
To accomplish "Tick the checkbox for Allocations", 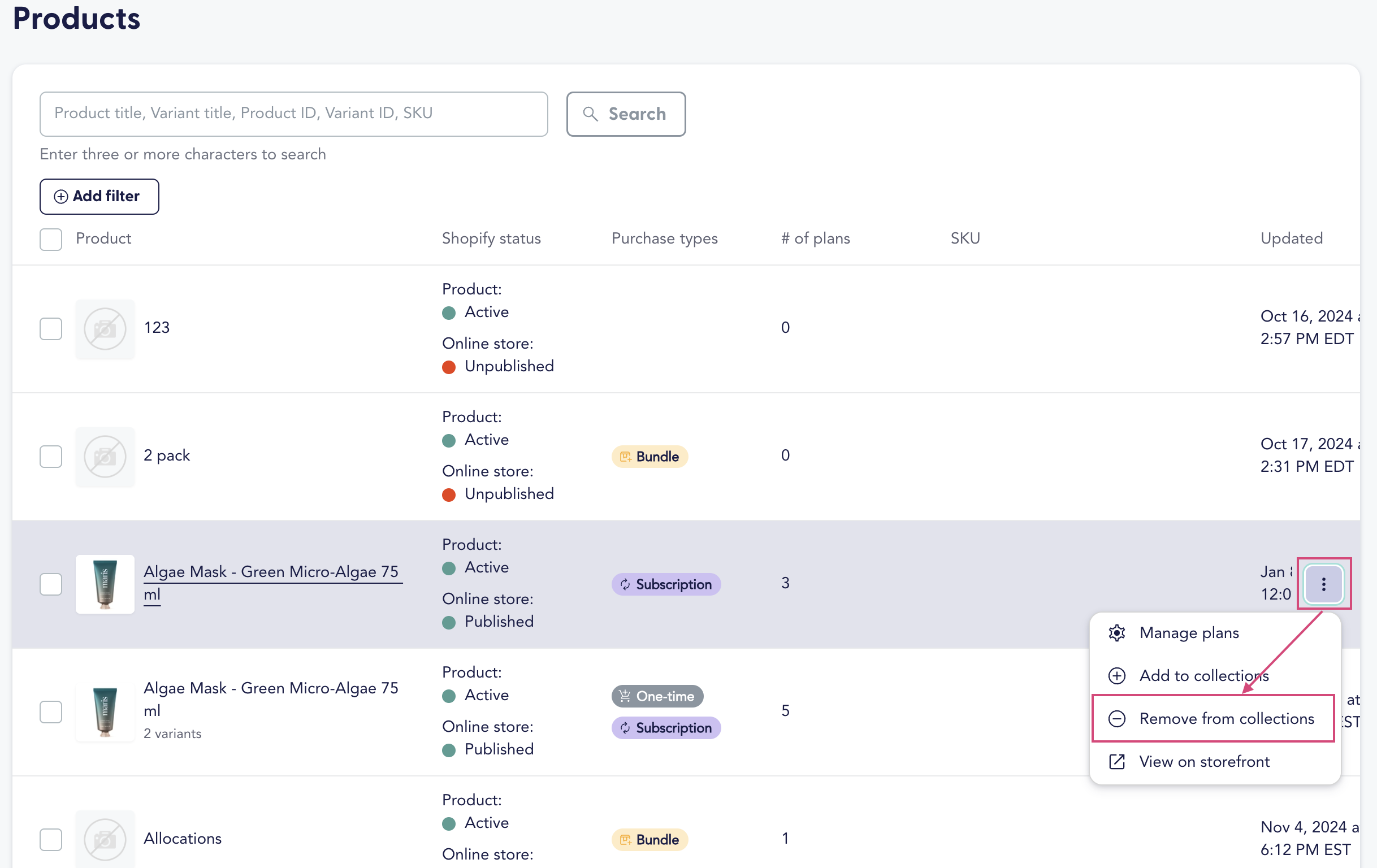I will 51,839.
